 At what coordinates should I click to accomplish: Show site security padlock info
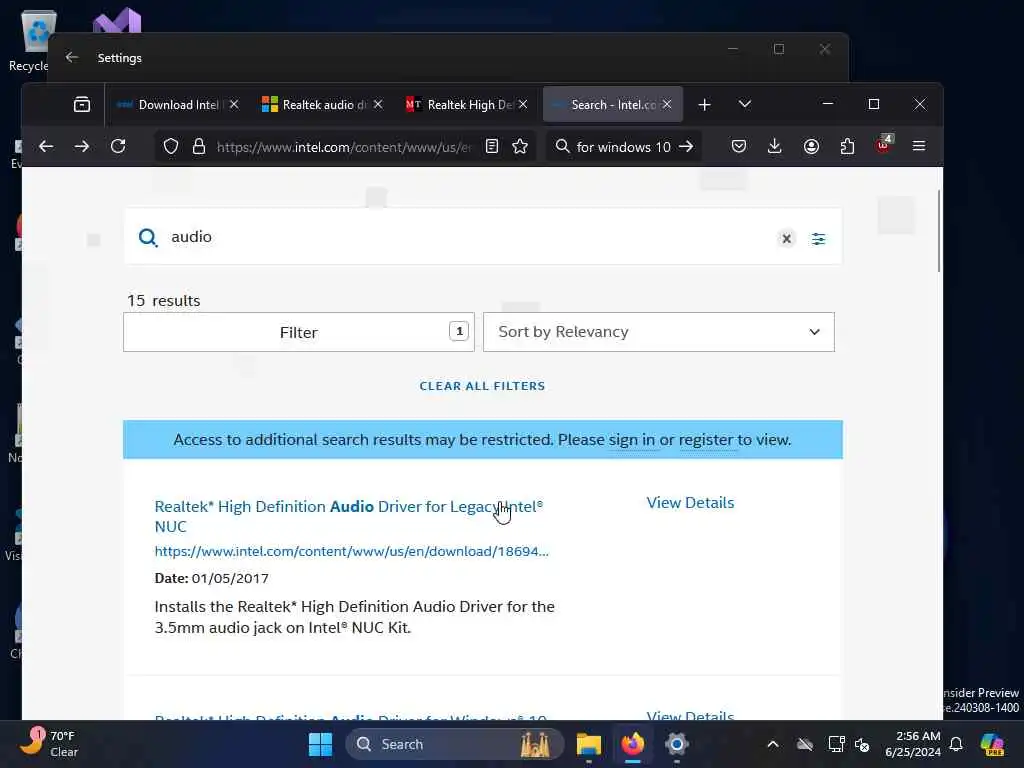(199, 146)
